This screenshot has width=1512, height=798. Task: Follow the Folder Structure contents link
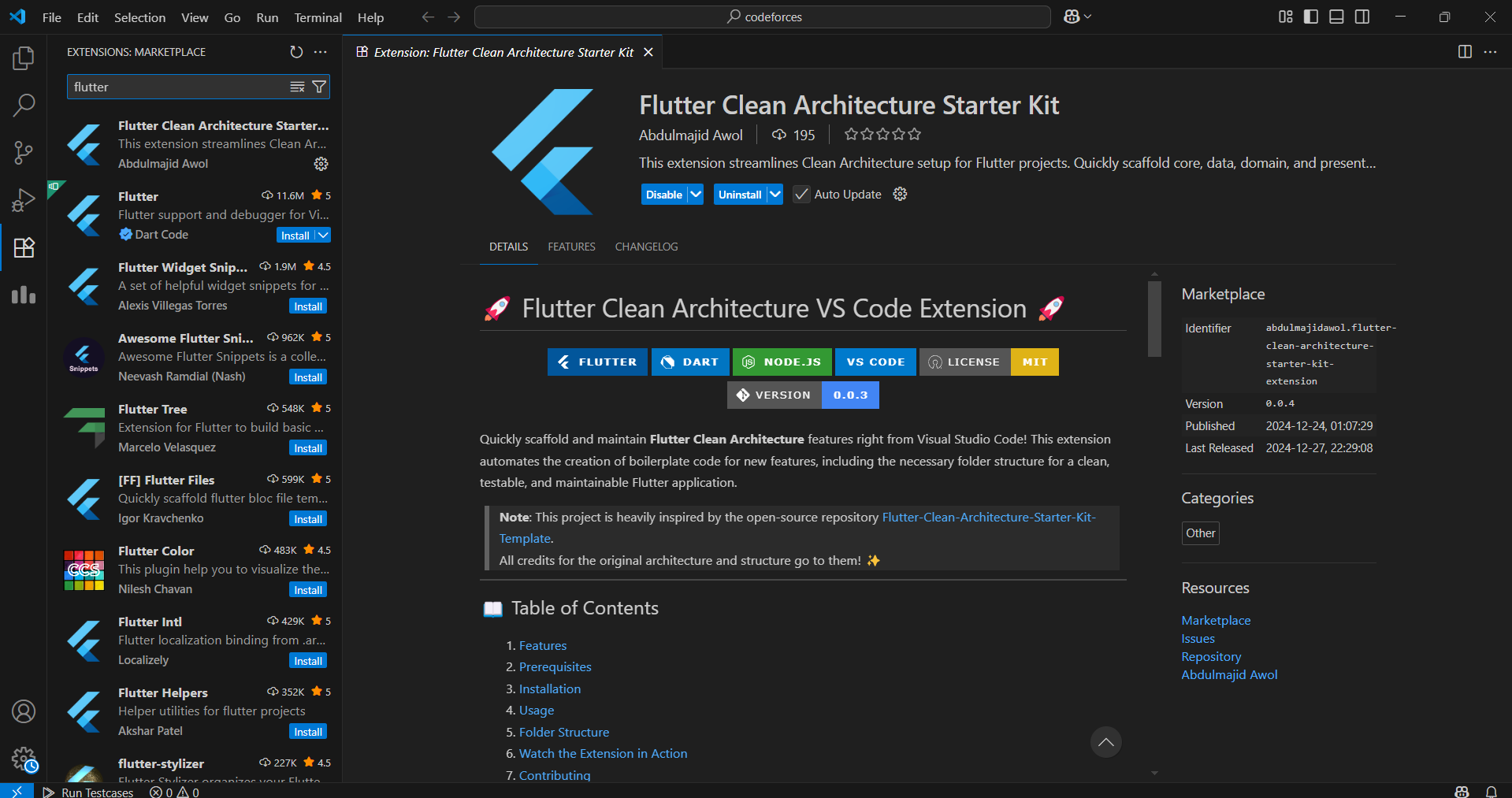(564, 732)
